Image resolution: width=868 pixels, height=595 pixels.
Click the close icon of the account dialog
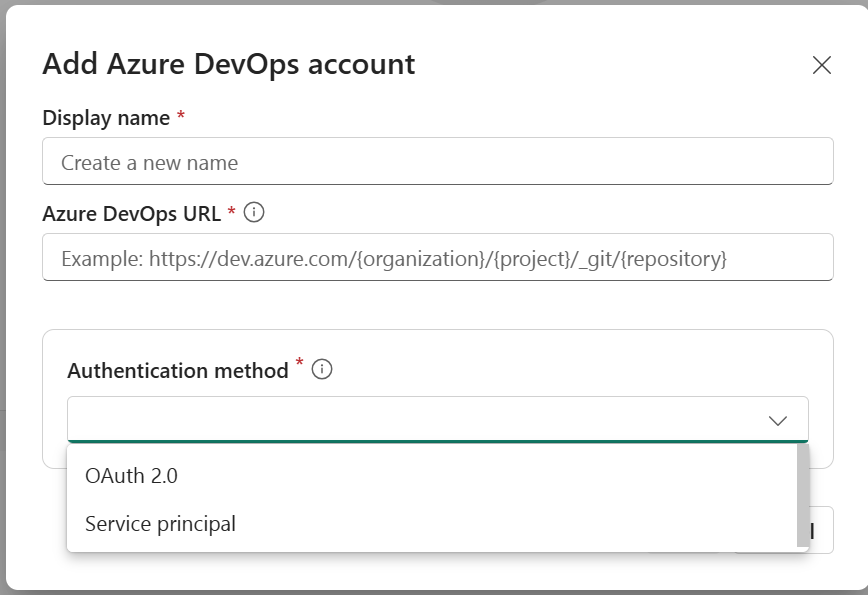pos(822,65)
